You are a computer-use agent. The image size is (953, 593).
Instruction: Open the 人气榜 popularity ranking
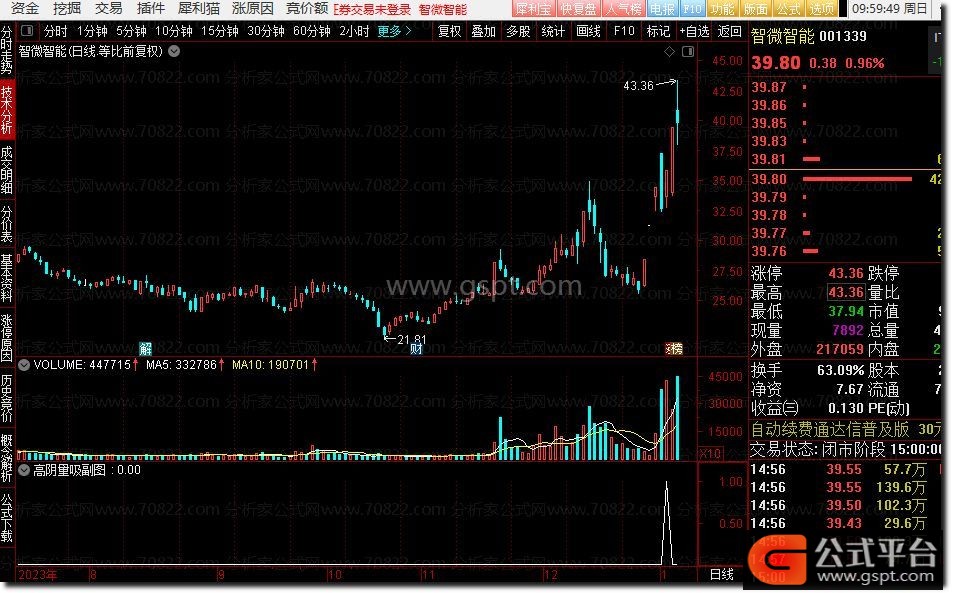coord(623,9)
